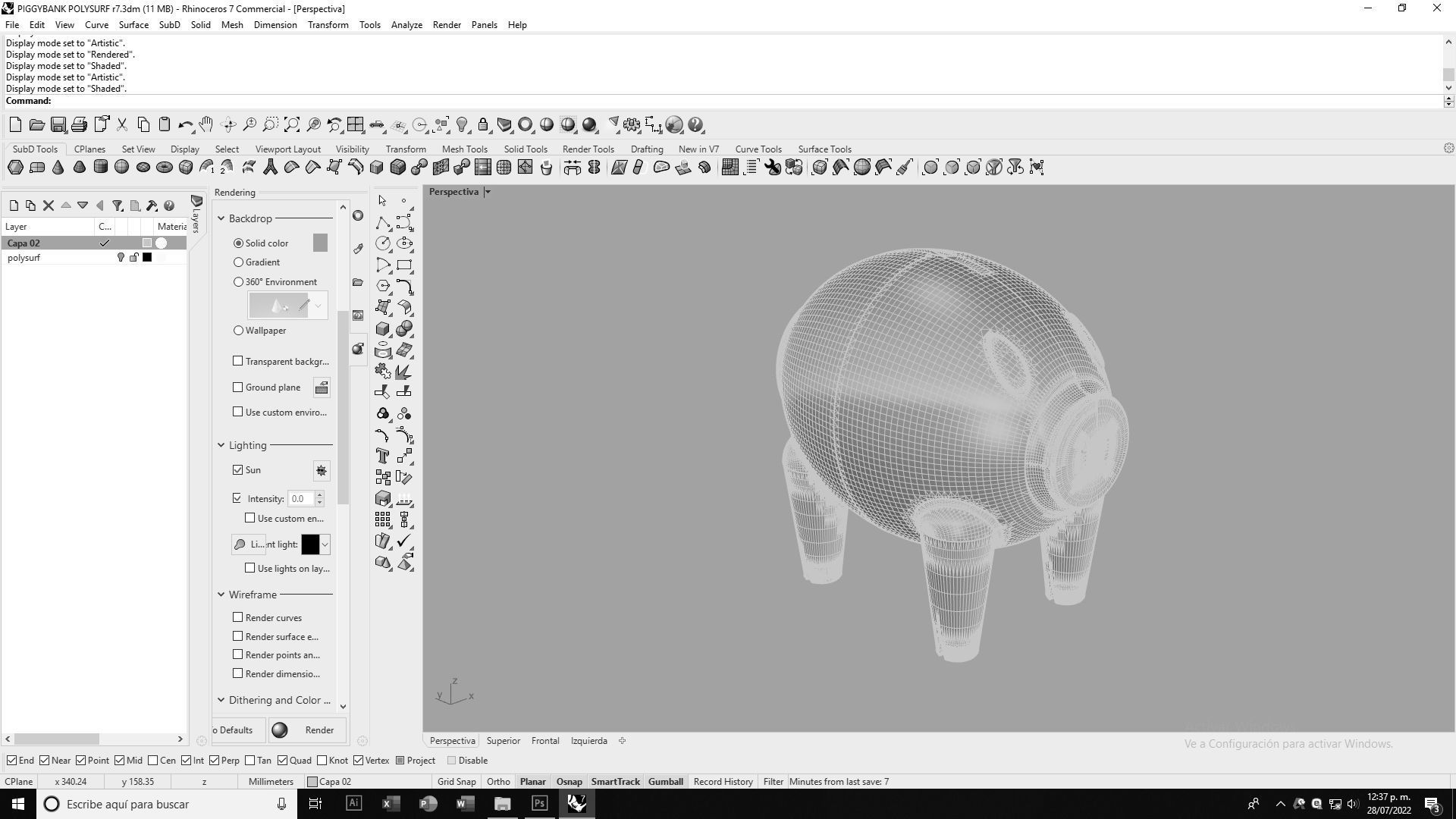Click the Save file icon in toolbar

click(58, 125)
